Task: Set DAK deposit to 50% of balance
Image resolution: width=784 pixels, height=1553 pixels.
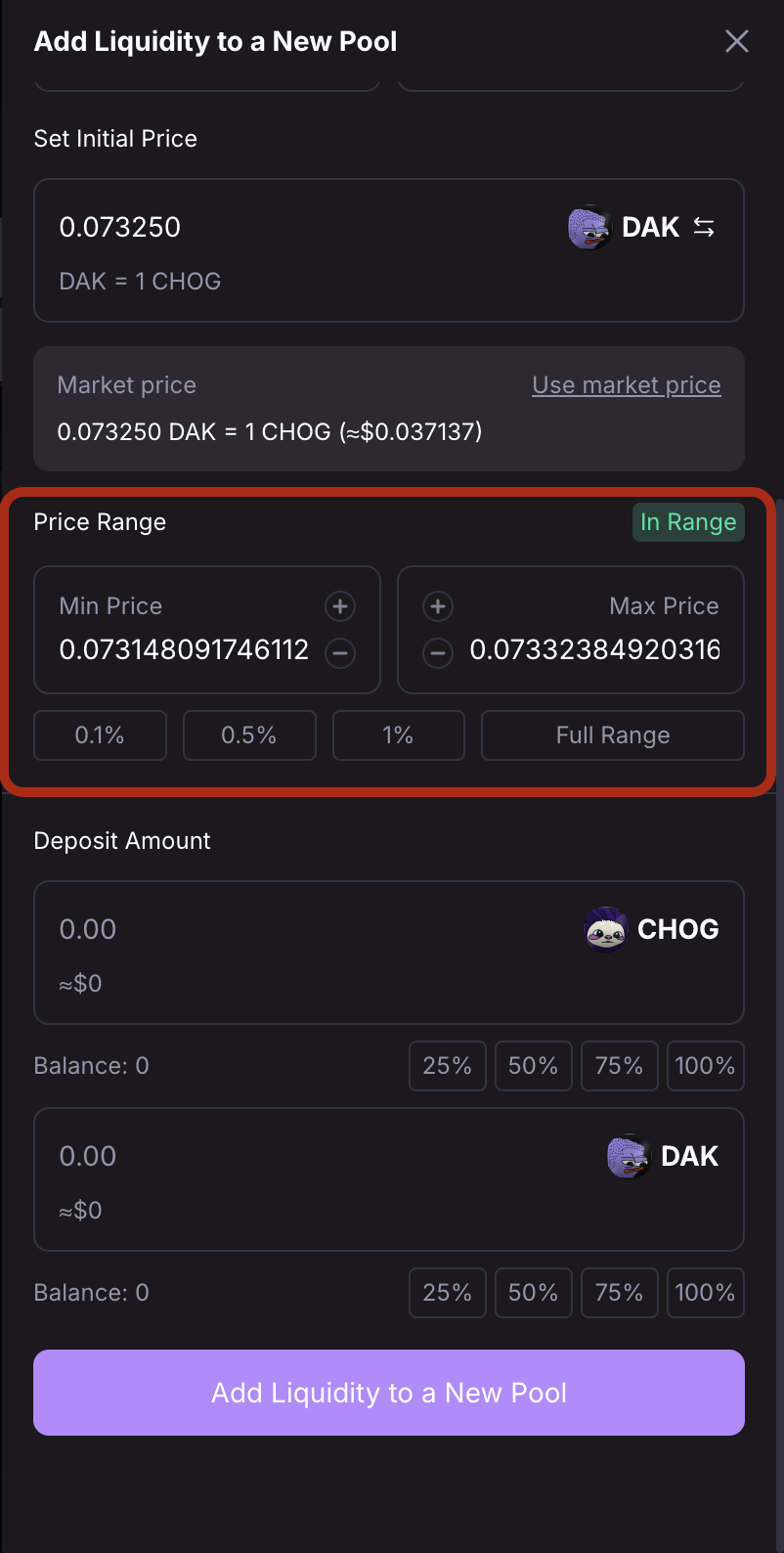Action: pyautogui.click(x=533, y=1293)
